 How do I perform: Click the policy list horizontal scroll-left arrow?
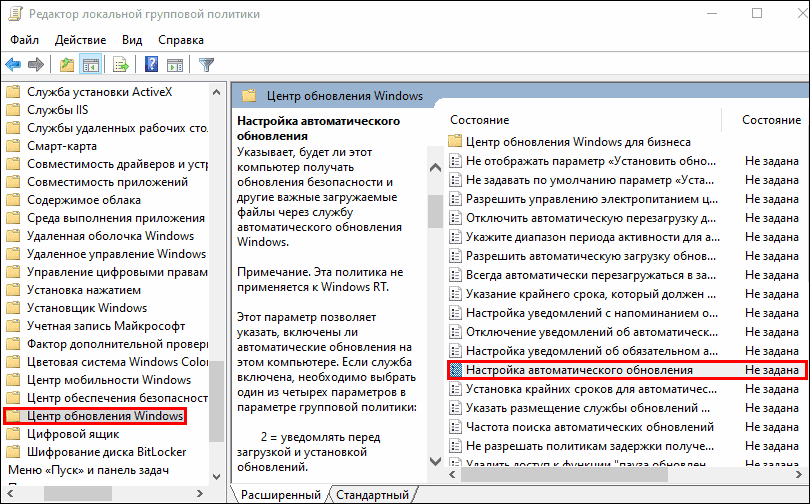pos(453,474)
